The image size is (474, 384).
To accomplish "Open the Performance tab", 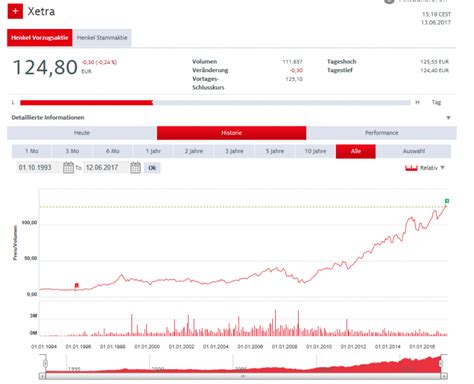I will pyautogui.click(x=382, y=133).
